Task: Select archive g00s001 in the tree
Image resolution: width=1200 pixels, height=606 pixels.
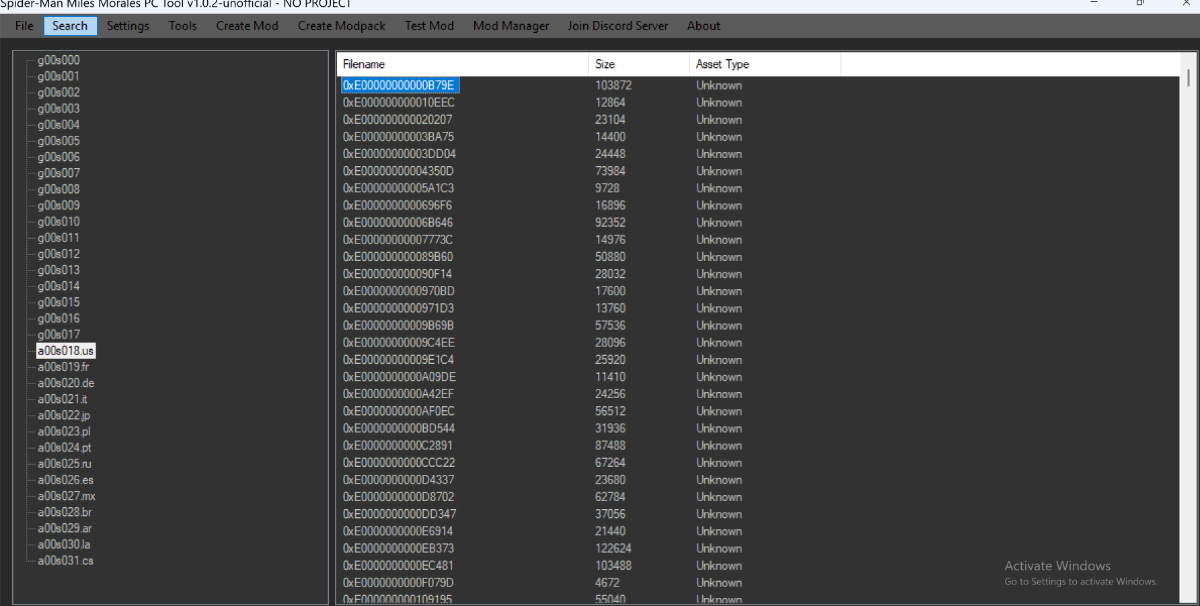Action: pos(58,76)
